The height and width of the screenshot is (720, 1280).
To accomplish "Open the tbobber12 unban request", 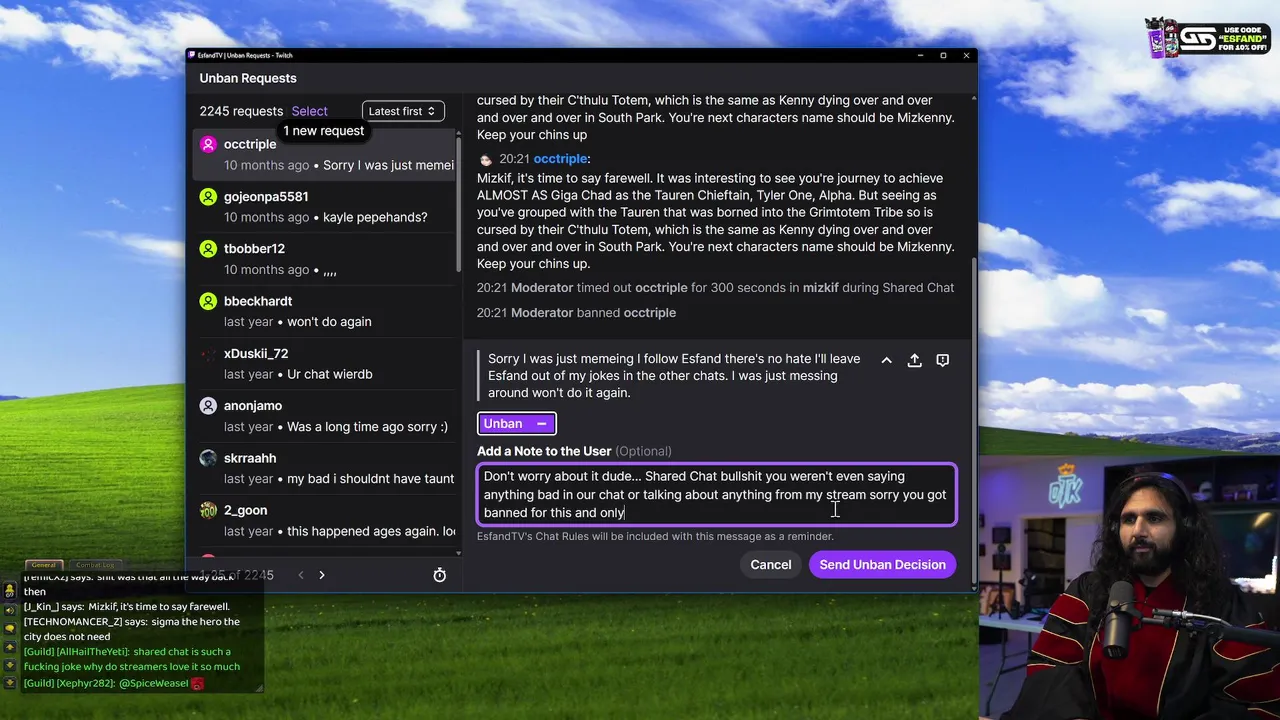I will [x=325, y=259].
